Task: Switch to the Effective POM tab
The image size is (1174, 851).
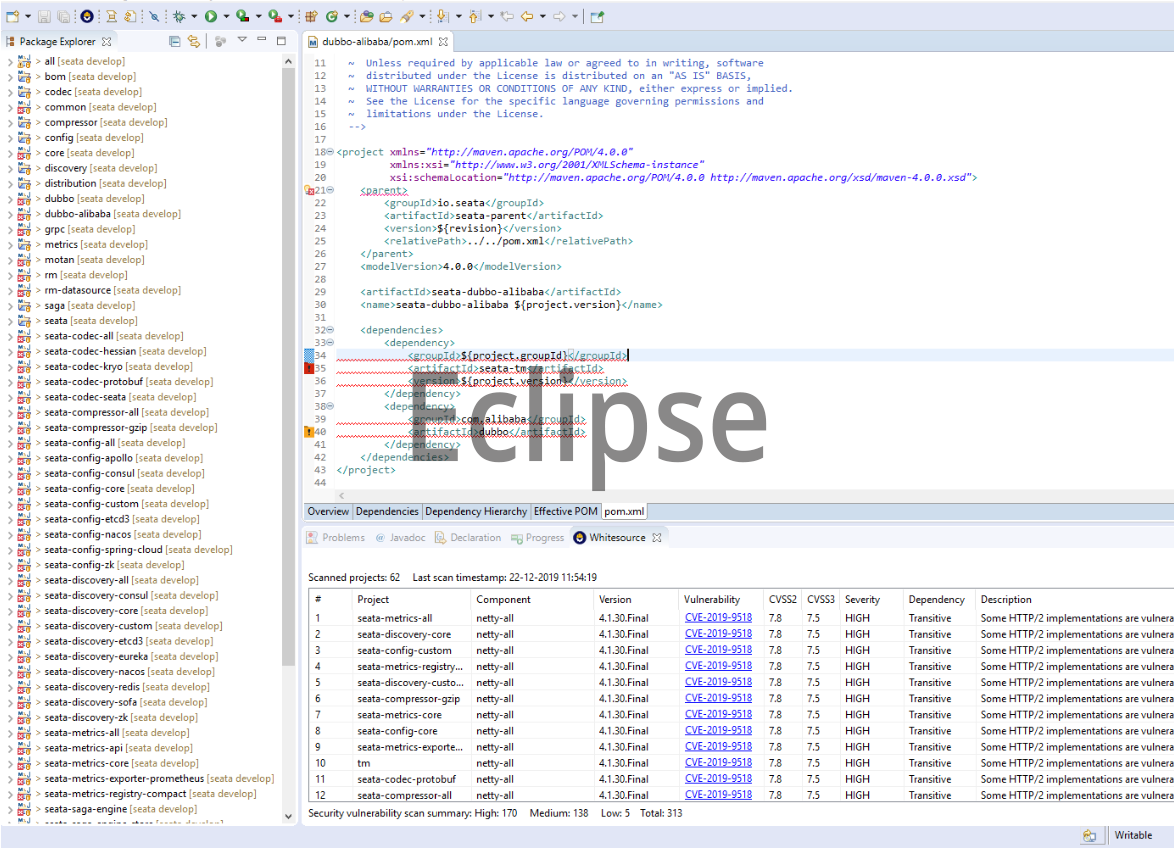Action: click(565, 511)
